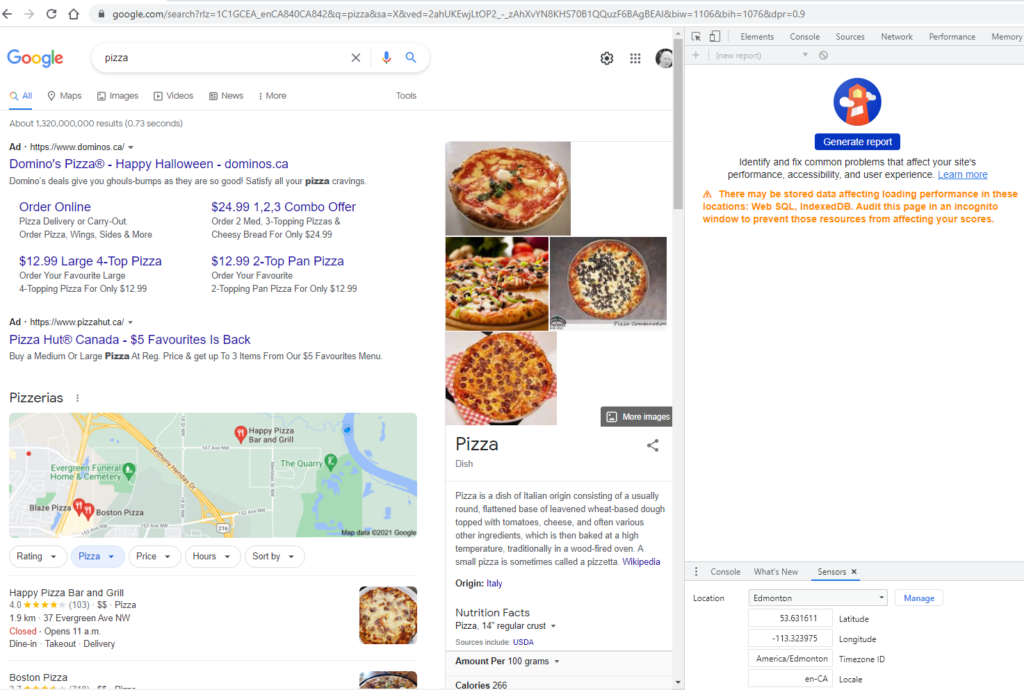
Task: Open the Pizzerias section options menu
Action: [x=78, y=398]
